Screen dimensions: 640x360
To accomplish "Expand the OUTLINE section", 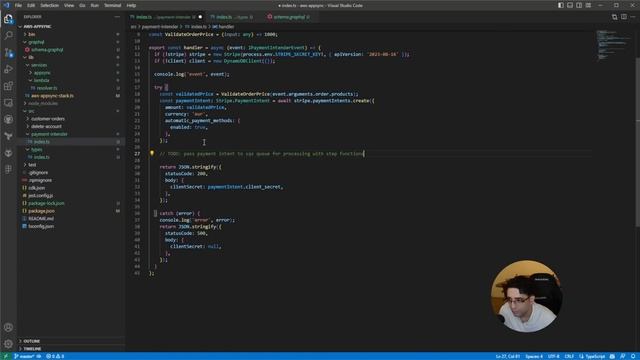I will pos(31,341).
